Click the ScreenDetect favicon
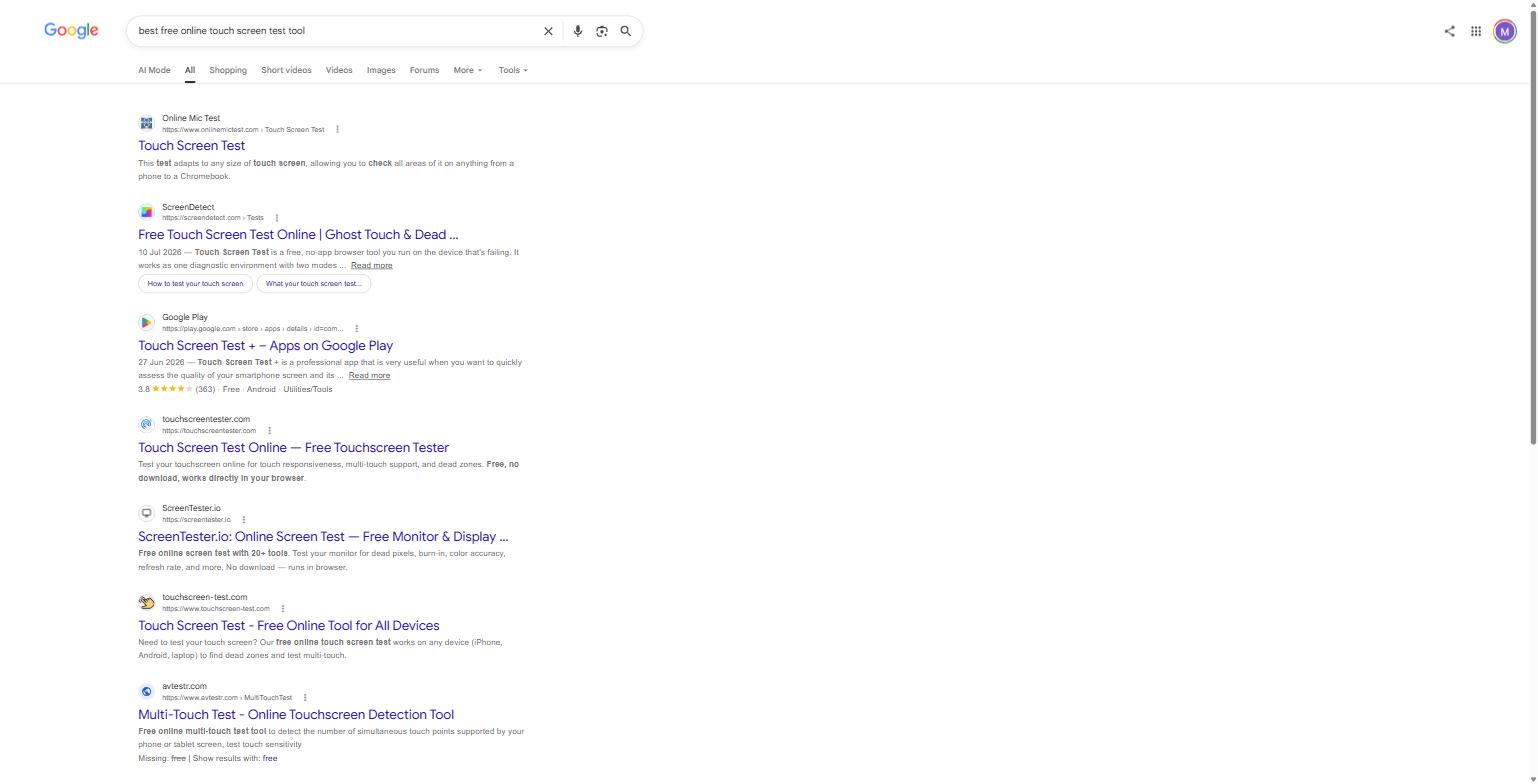Viewport: 1538px width, 784px height. [x=146, y=212]
